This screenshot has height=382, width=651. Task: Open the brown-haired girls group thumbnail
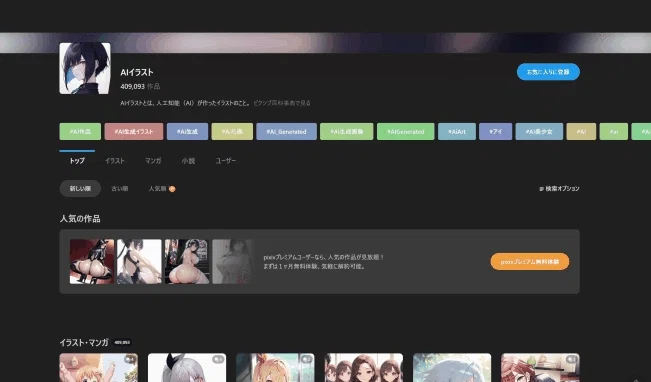(364, 367)
